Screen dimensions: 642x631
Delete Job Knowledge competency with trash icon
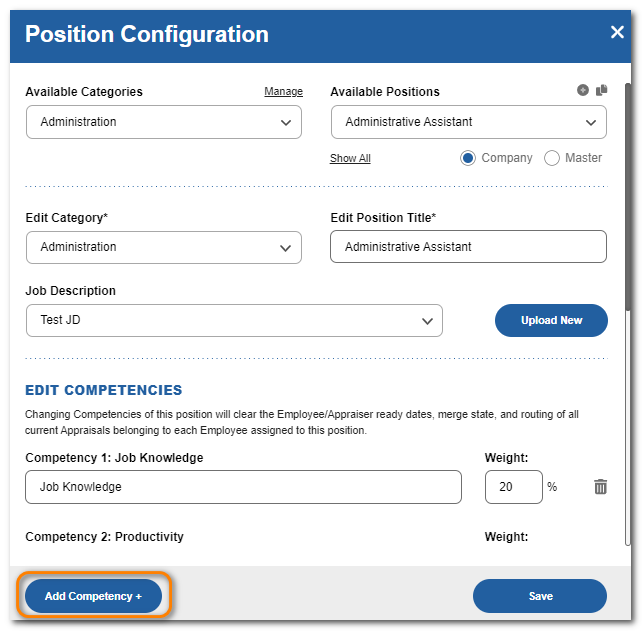600,487
